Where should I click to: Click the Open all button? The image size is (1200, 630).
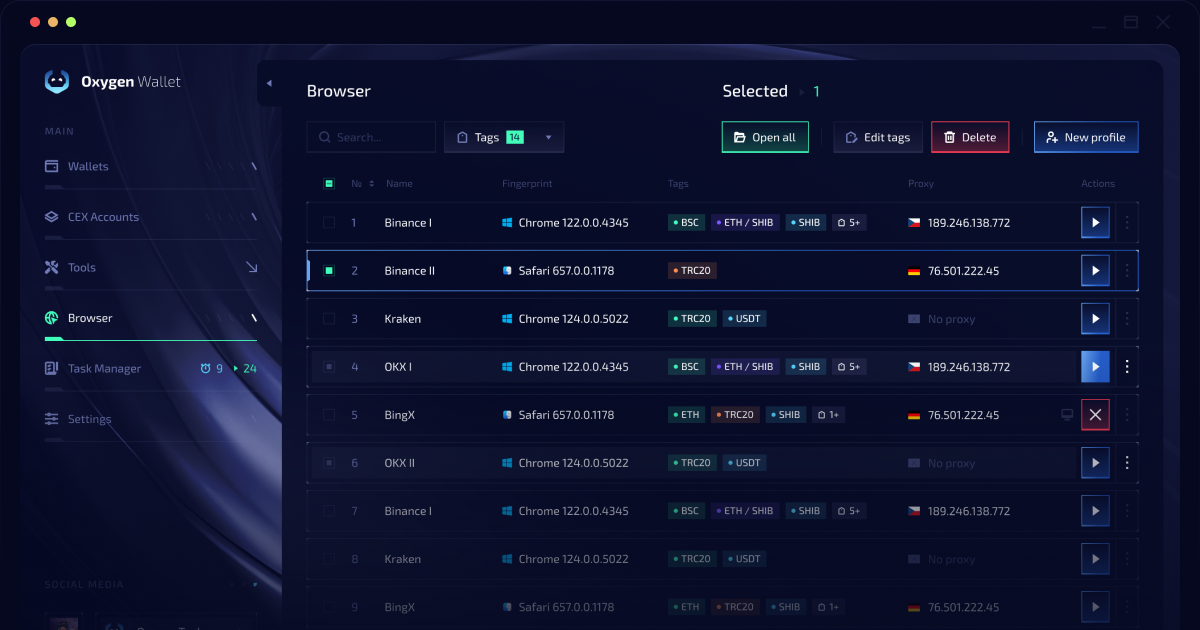pos(765,137)
